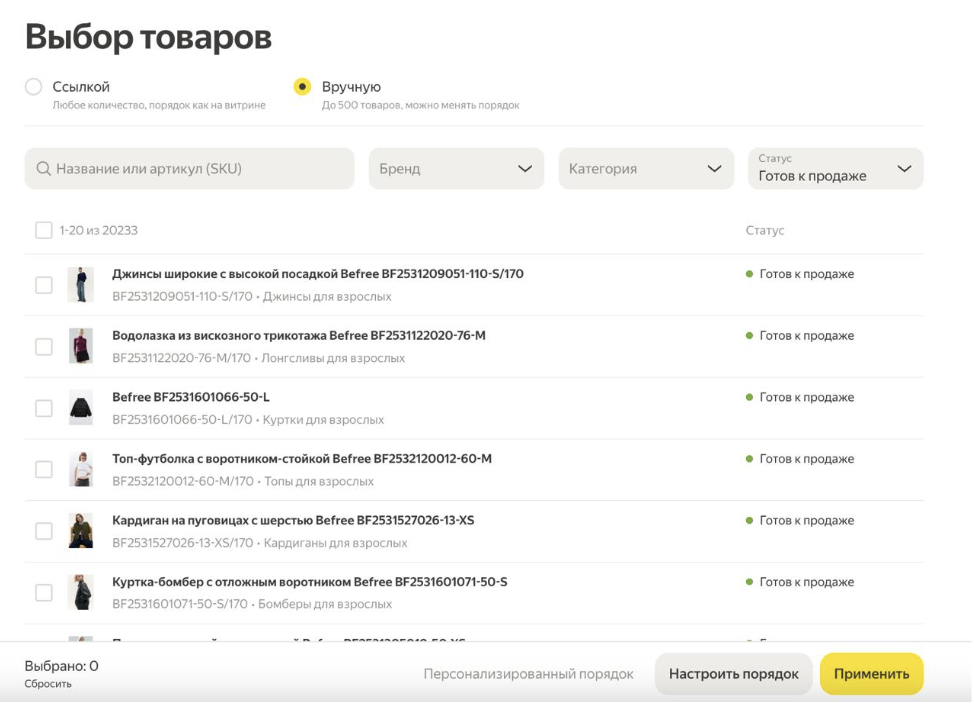
Task: Click SKU line BF2531601071-50-S/170 Бомберы для взрослых
Action: coord(252,604)
